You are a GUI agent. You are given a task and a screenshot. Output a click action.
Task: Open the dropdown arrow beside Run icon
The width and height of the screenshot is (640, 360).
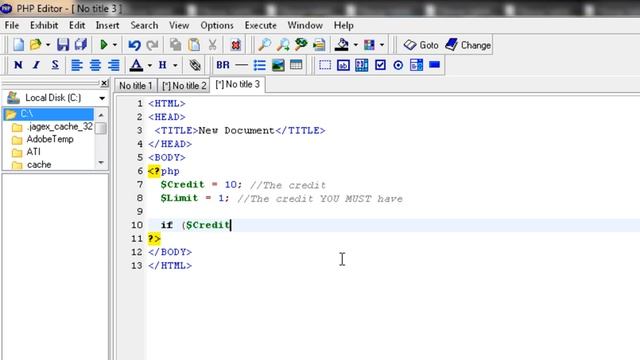[115, 45]
